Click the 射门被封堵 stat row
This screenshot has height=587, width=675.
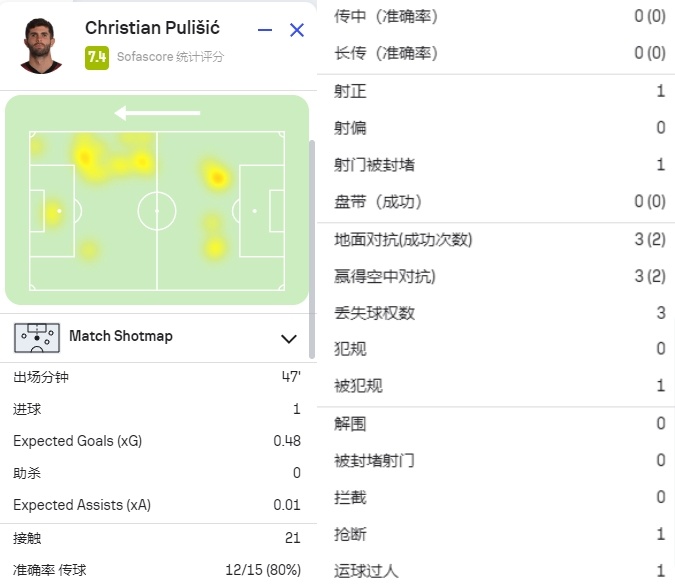coord(496,165)
